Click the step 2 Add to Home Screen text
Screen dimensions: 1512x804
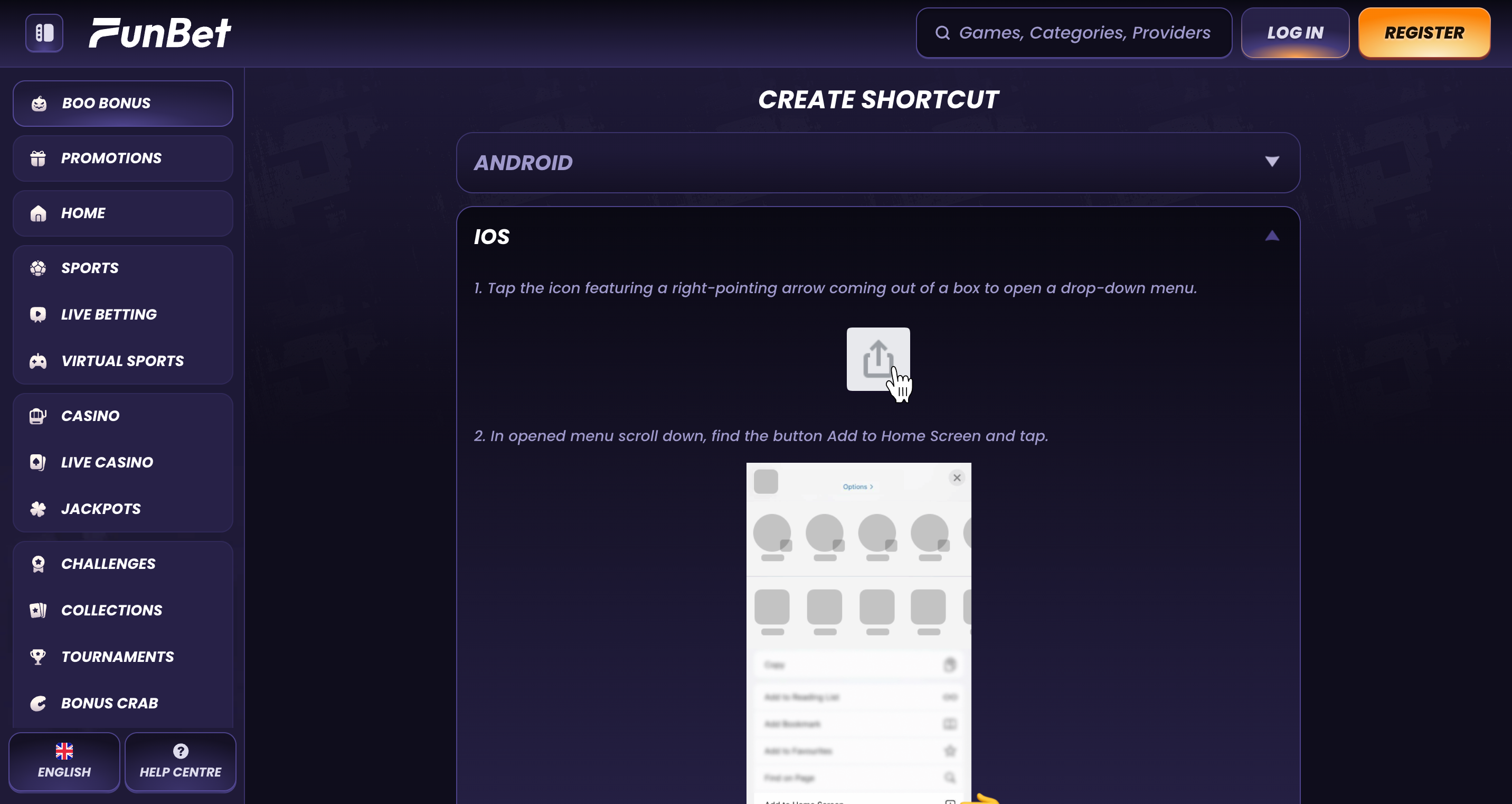click(x=761, y=436)
